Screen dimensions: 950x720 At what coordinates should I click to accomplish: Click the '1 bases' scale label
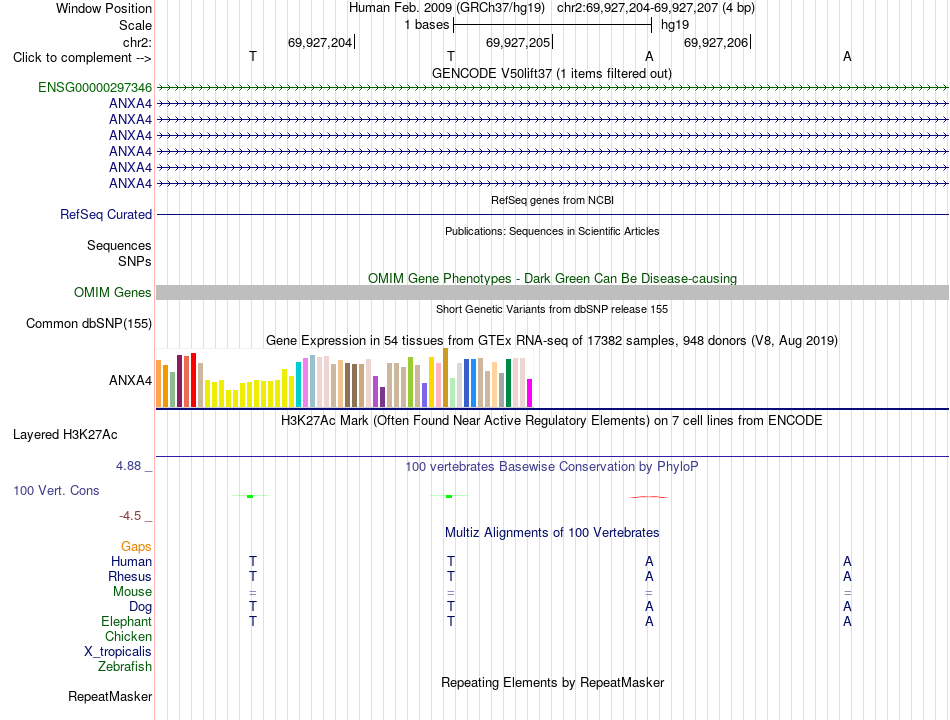(427, 25)
